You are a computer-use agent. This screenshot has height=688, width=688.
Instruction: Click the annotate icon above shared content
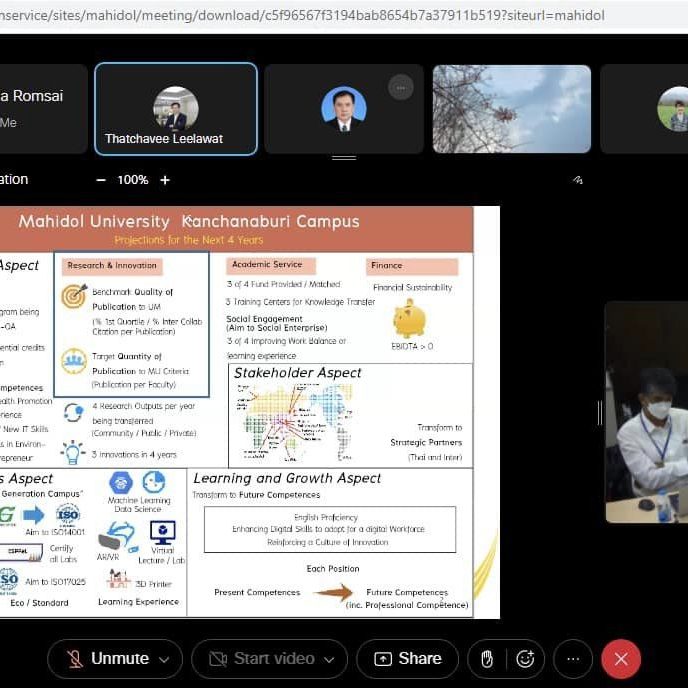point(578,180)
